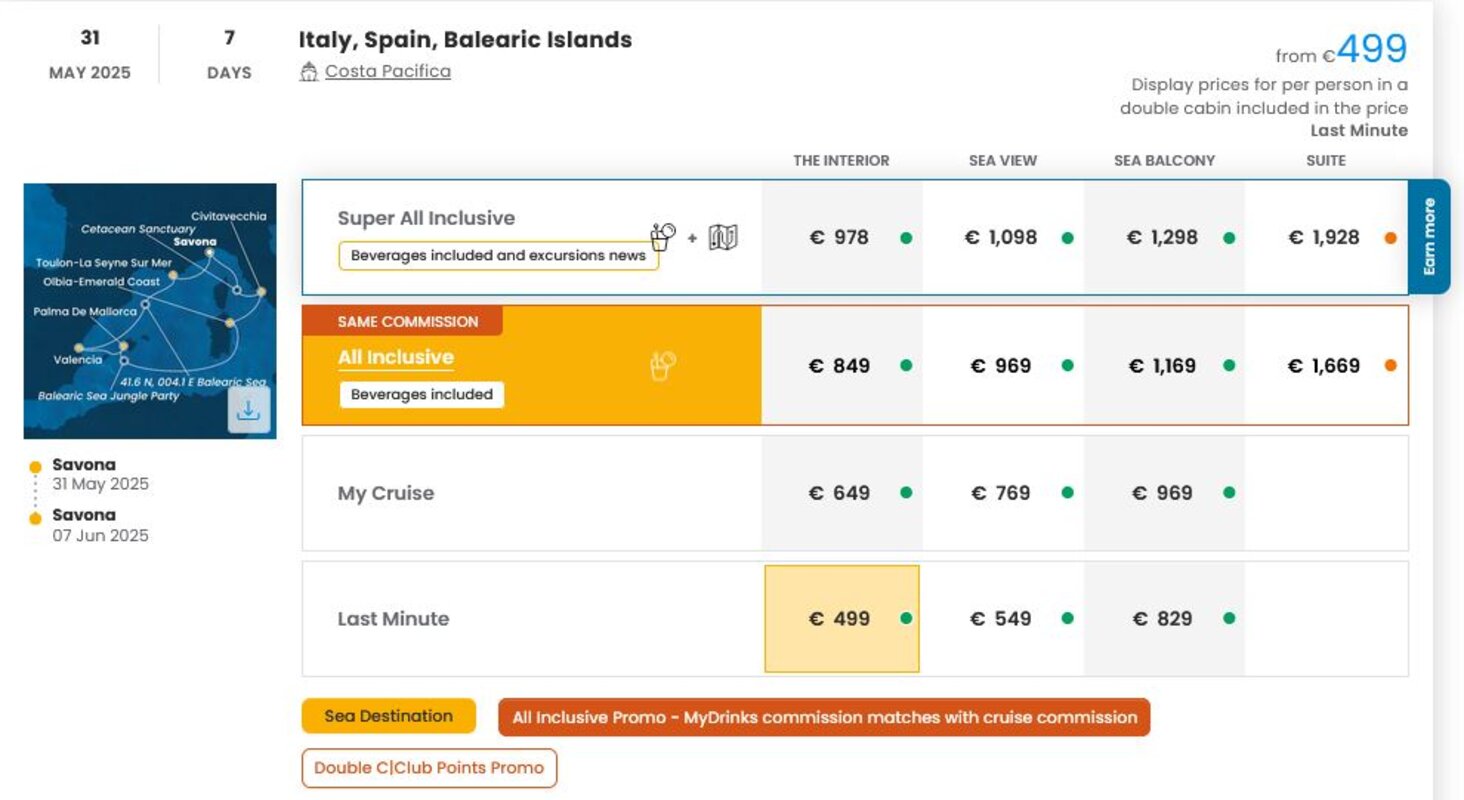
Task: Click the download itinerary map icon
Action: click(x=249, y=410)
